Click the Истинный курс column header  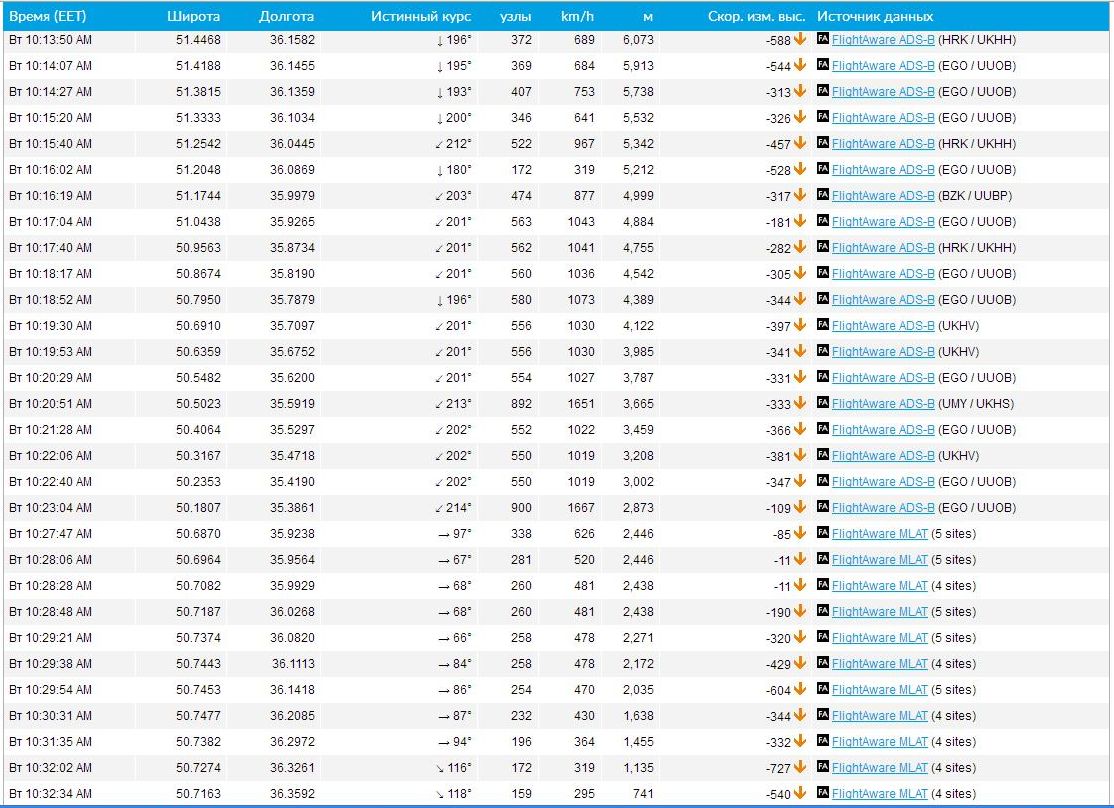pyautogui.click(x=420, y=16)
